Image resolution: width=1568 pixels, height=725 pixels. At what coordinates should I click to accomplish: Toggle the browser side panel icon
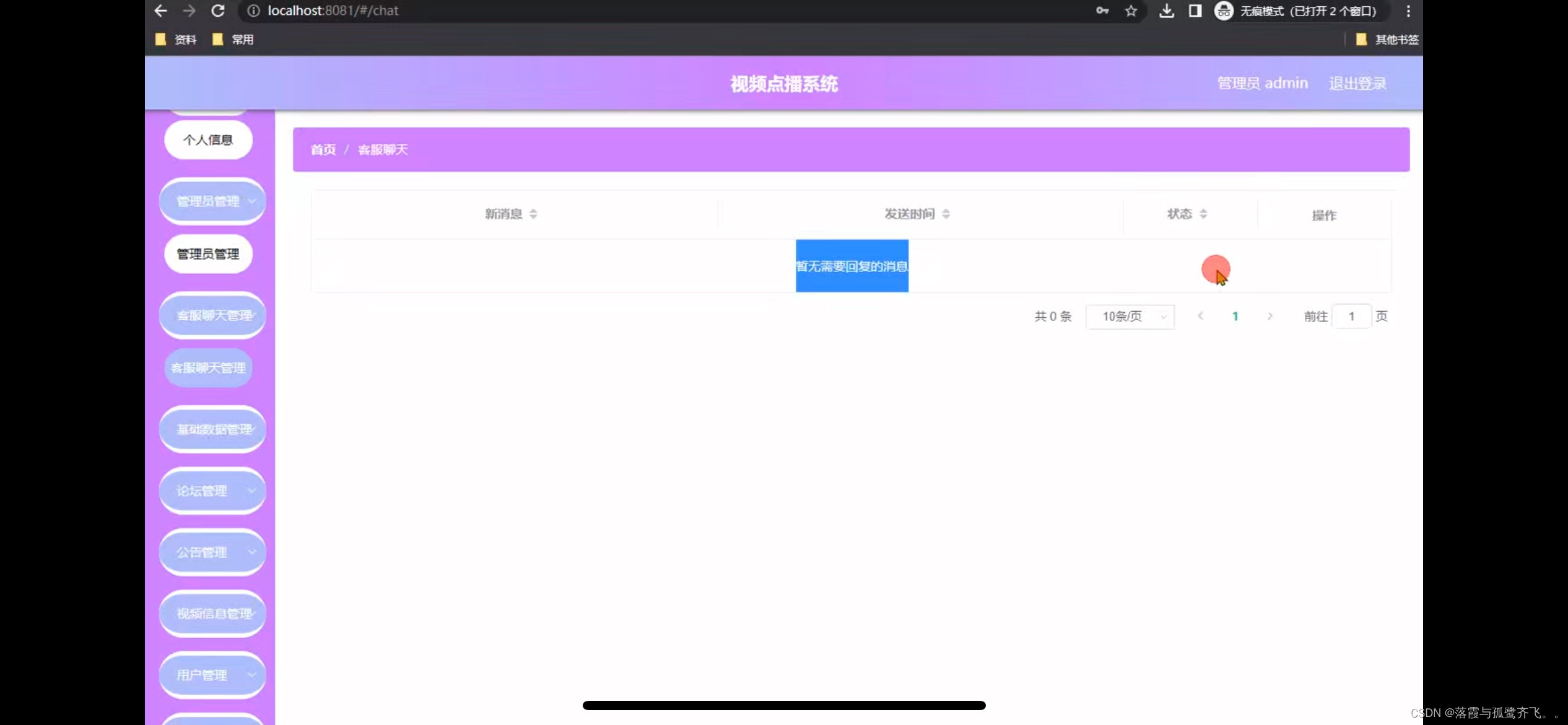pos(1195,11)
